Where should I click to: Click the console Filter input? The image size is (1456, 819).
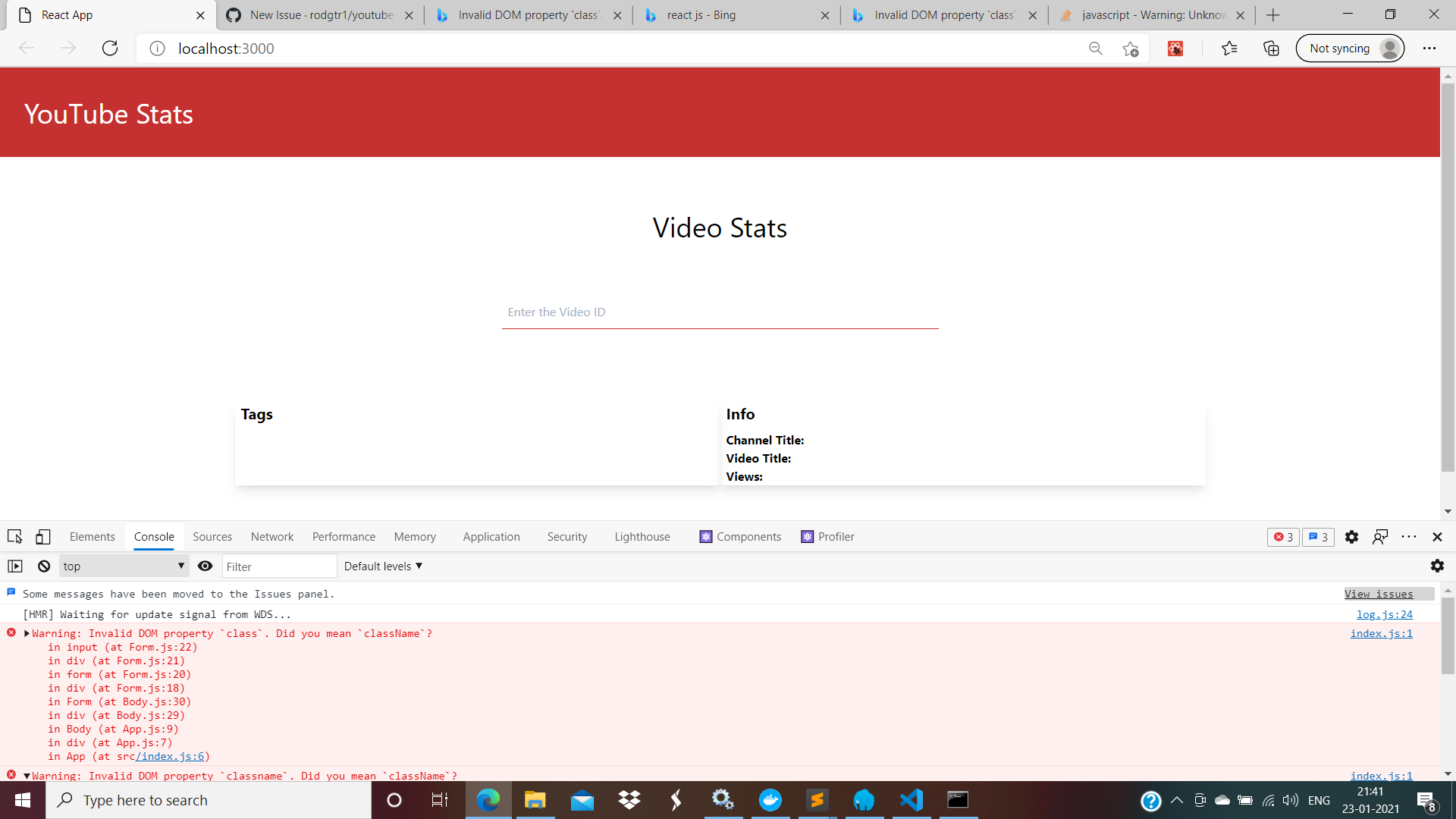[x=279, y=566]
